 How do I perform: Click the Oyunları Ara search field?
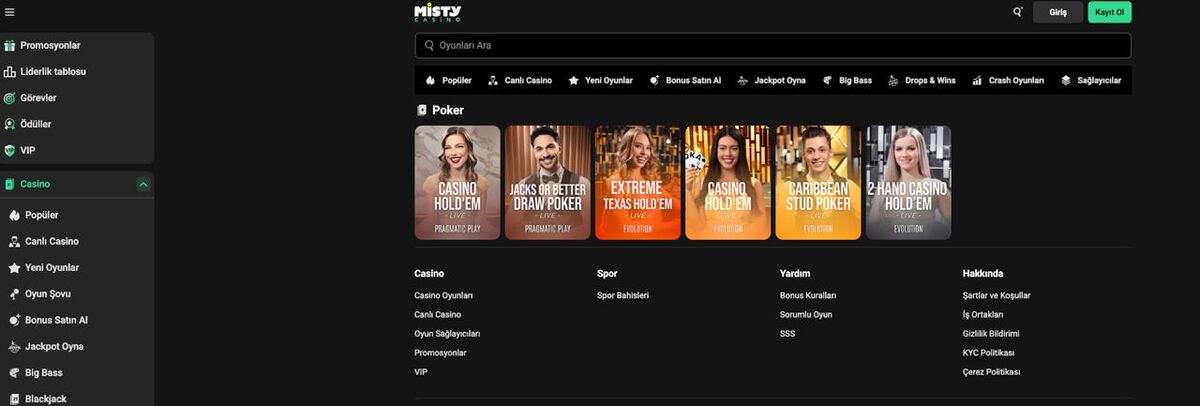(x=773, y=45)
